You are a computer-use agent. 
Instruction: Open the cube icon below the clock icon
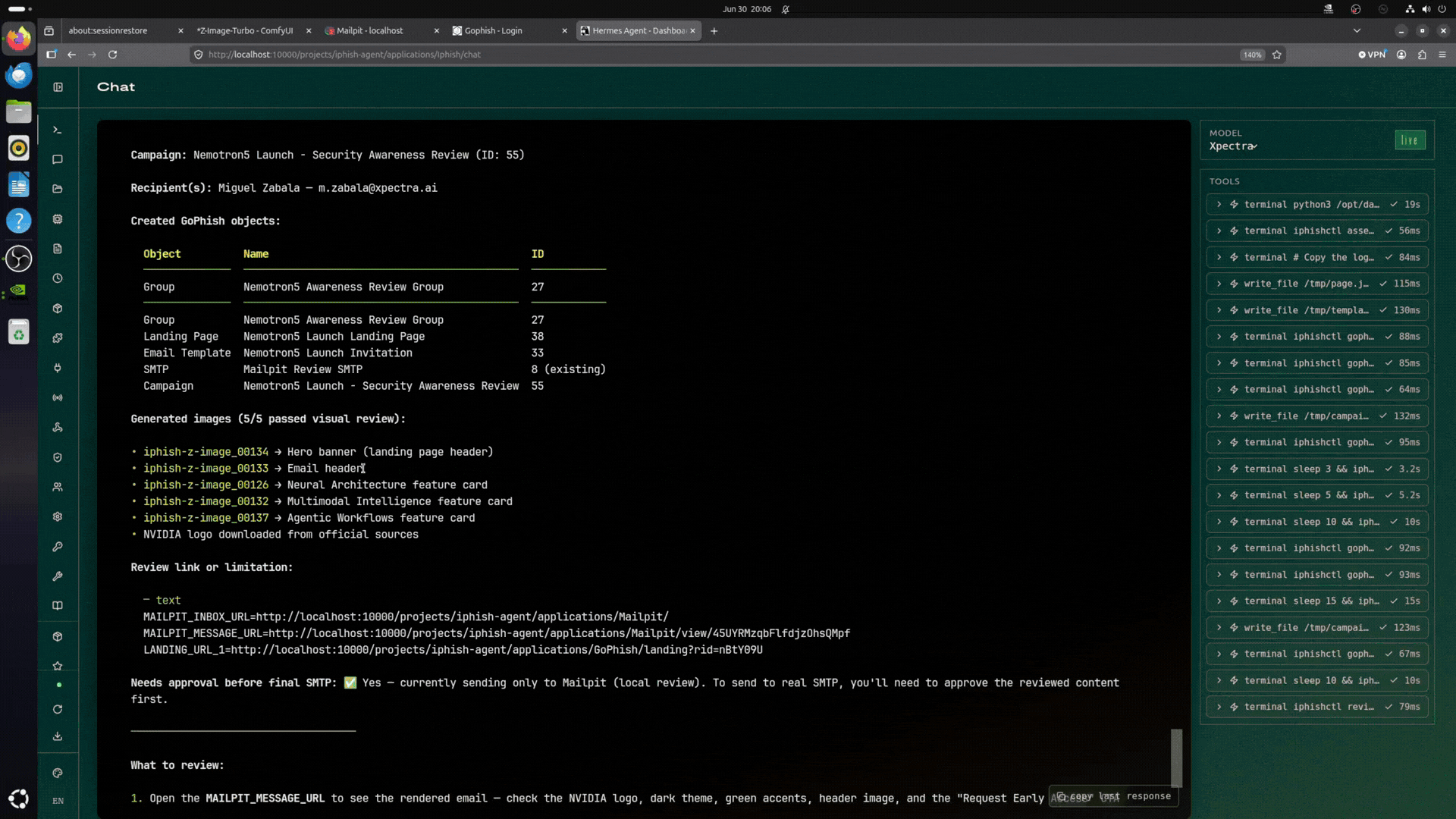click(58, 309)
